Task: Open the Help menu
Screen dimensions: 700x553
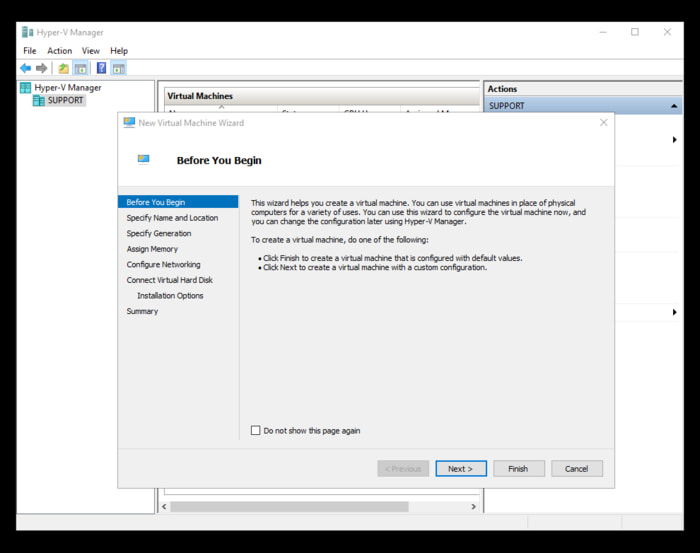Action: click(x=119, y=51)
